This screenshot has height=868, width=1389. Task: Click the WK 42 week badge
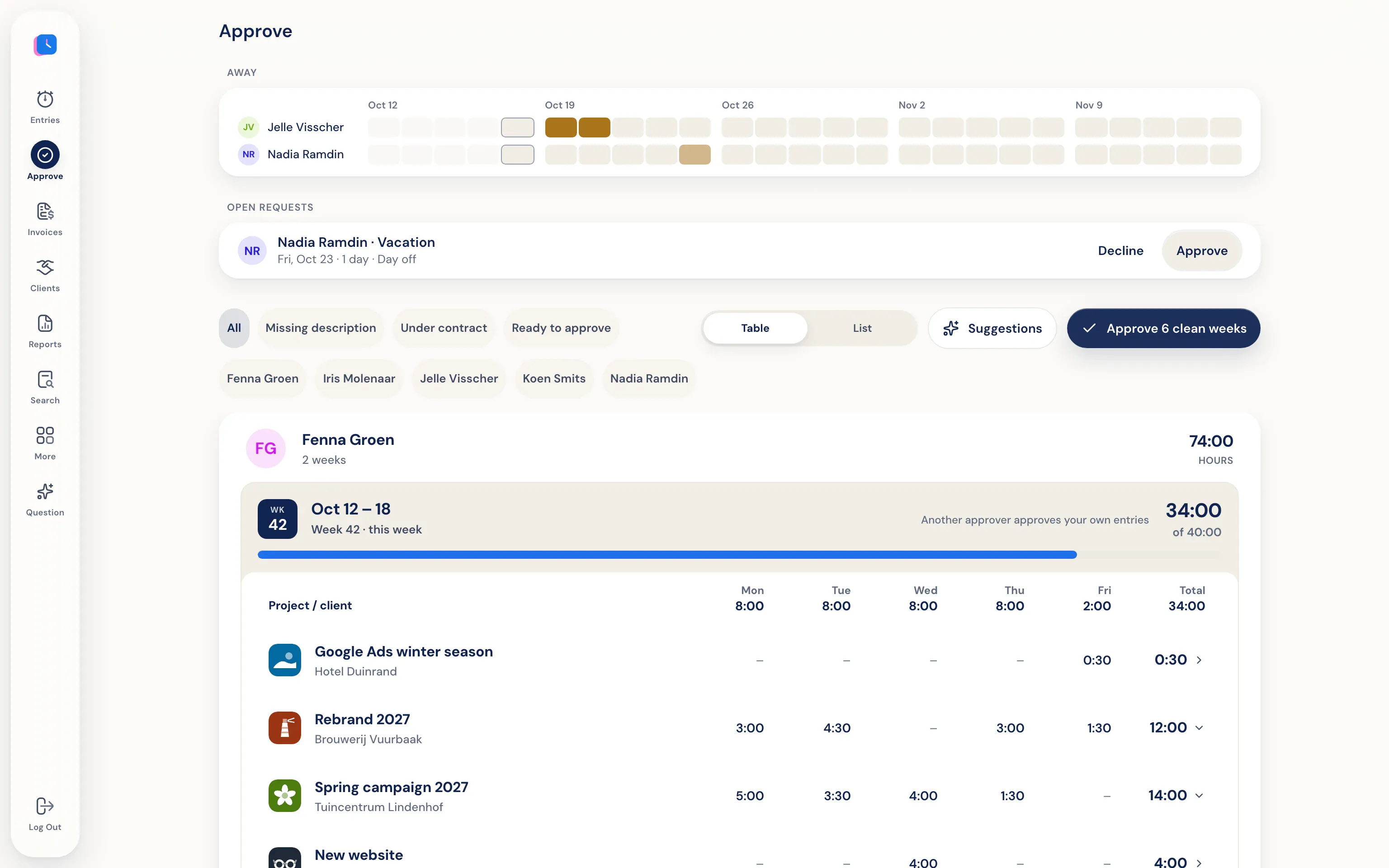pos(278,519)
